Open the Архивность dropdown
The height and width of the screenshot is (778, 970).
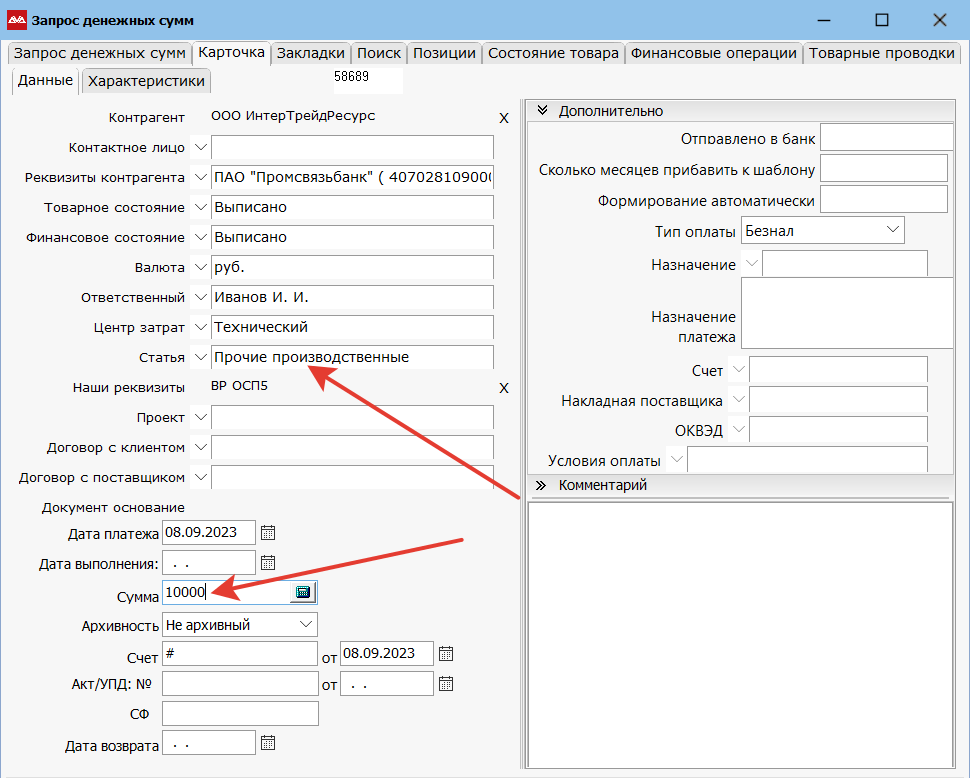click(x=305, y=624)
